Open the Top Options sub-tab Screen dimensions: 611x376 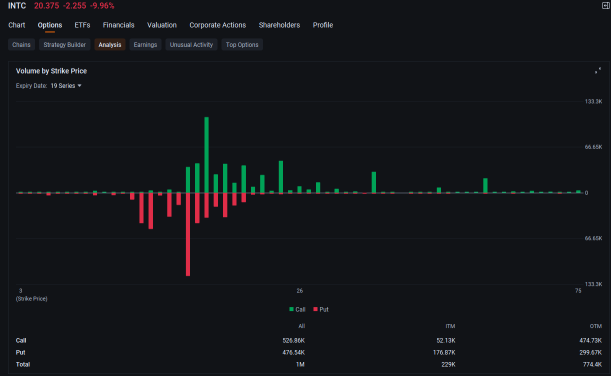click(x=242, y=45)
